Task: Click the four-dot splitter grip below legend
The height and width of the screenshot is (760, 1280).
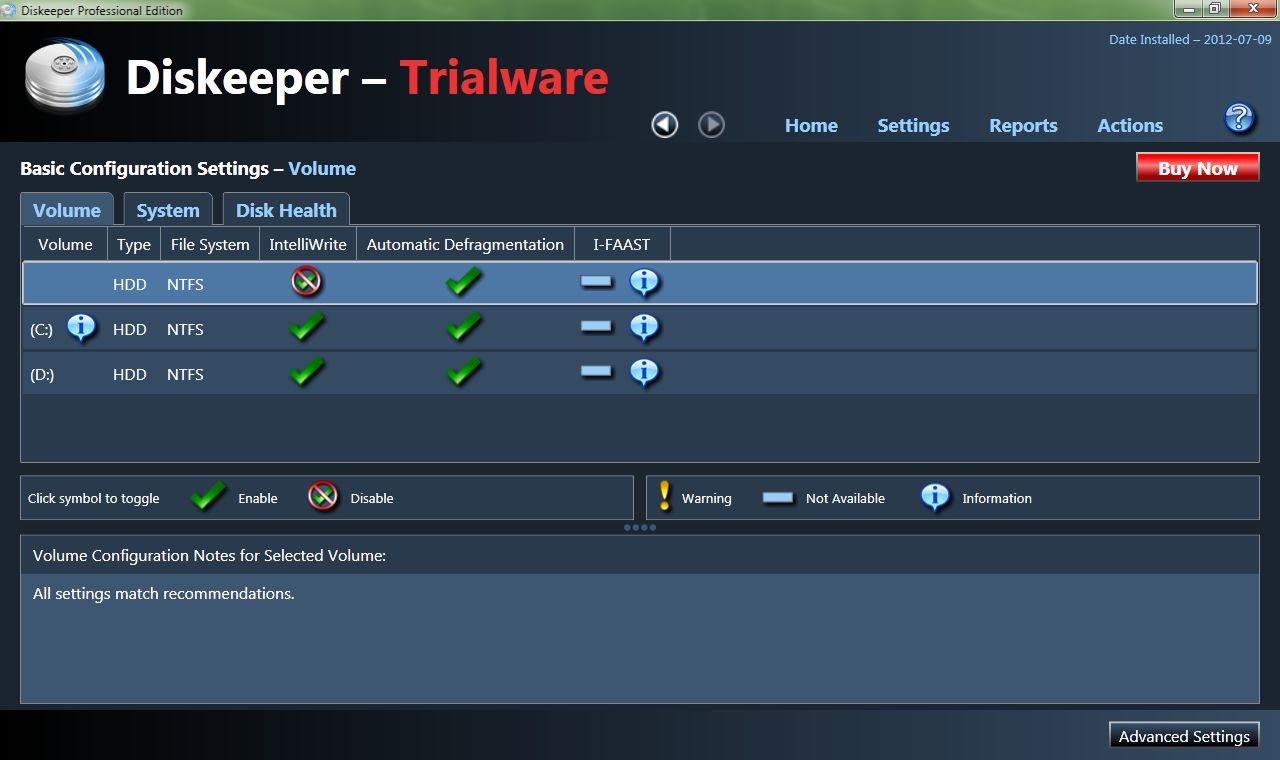Action: click(x=640, y=527)
